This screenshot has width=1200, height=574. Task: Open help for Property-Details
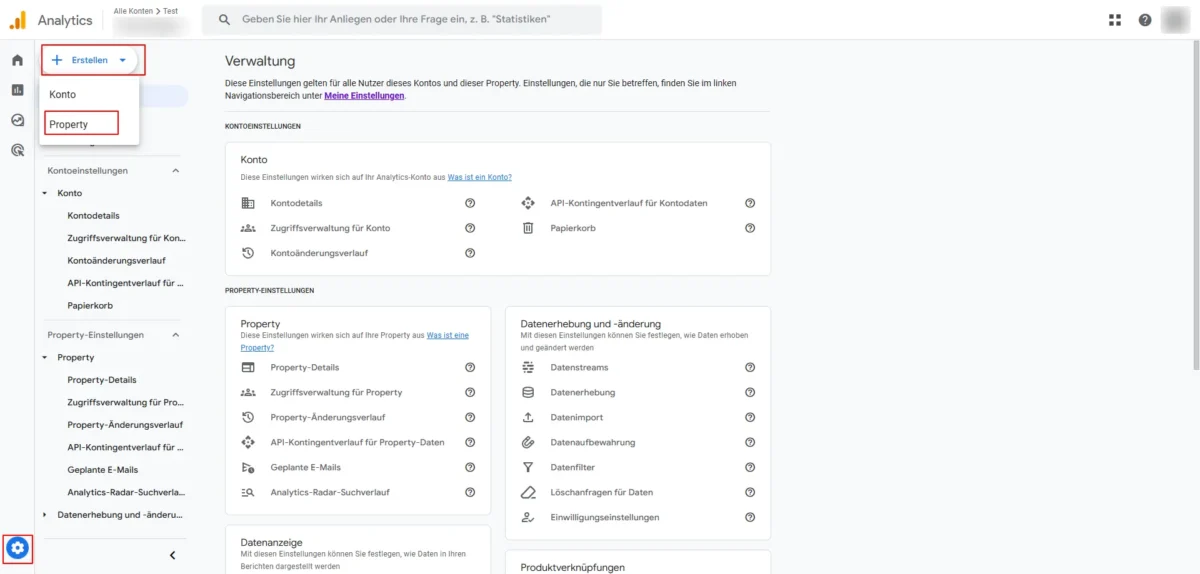470,367
